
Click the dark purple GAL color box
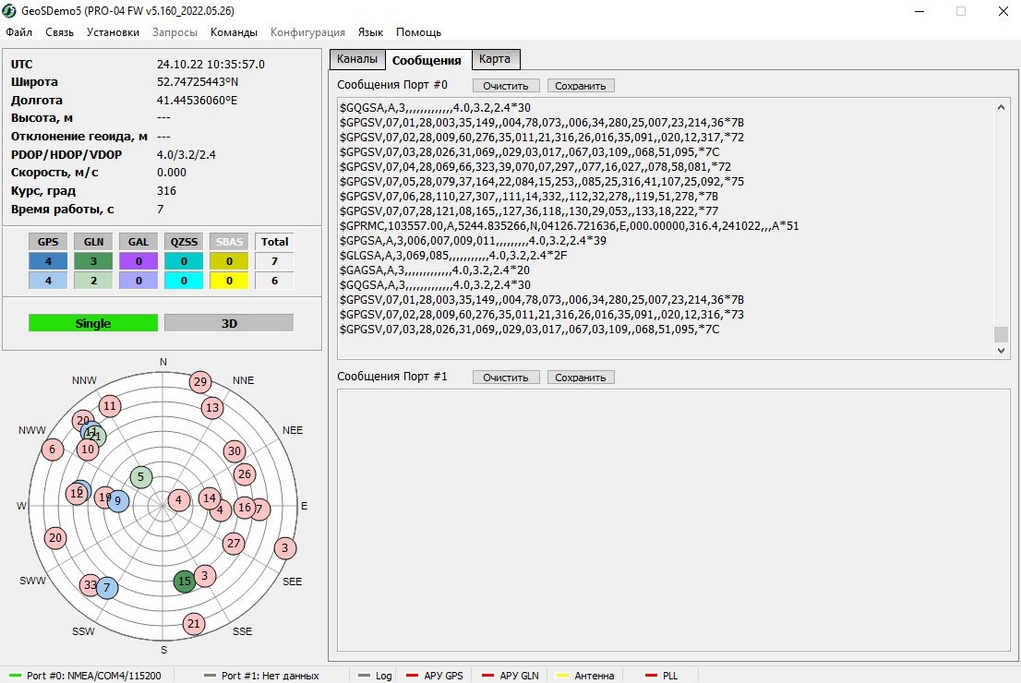click(139, 261)
